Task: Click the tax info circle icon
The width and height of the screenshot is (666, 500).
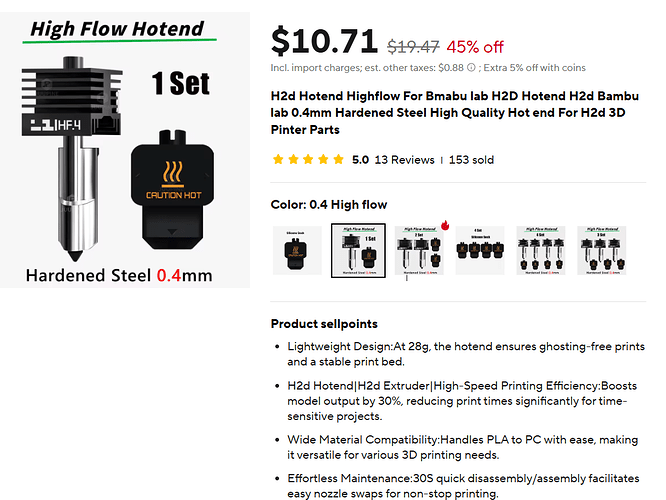Action: point(471,68)
